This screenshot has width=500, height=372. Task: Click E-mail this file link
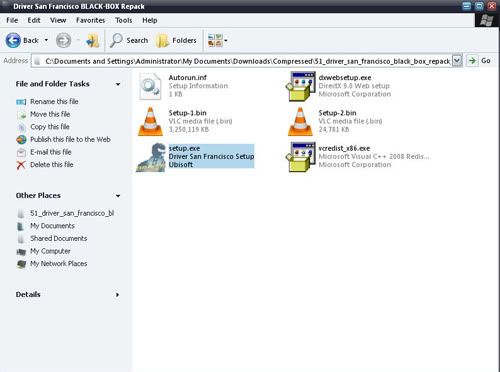[x=51, y=152]
